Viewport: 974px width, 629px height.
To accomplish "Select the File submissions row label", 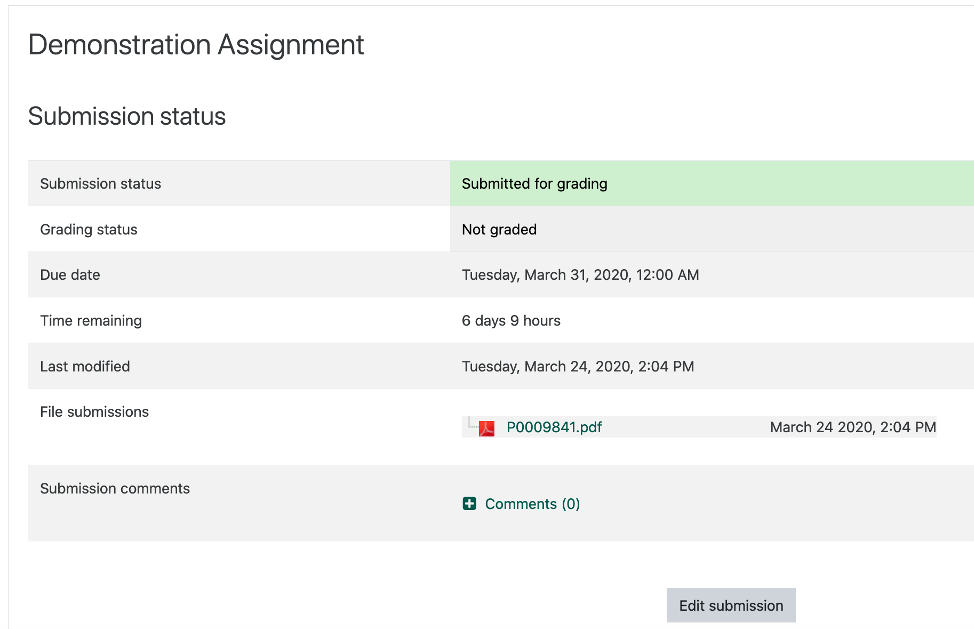I will pos(94,412).
